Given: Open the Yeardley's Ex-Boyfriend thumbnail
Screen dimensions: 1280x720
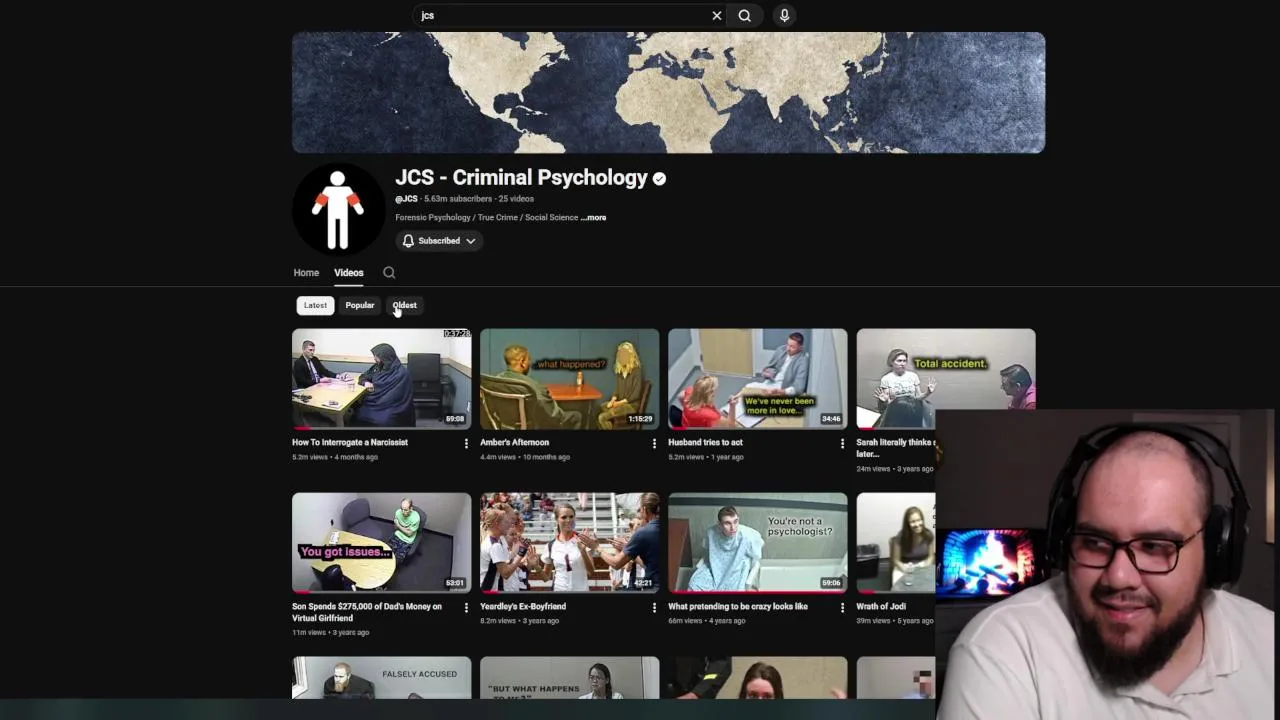Looking at the screenshot, I should [x=569, y=542].
